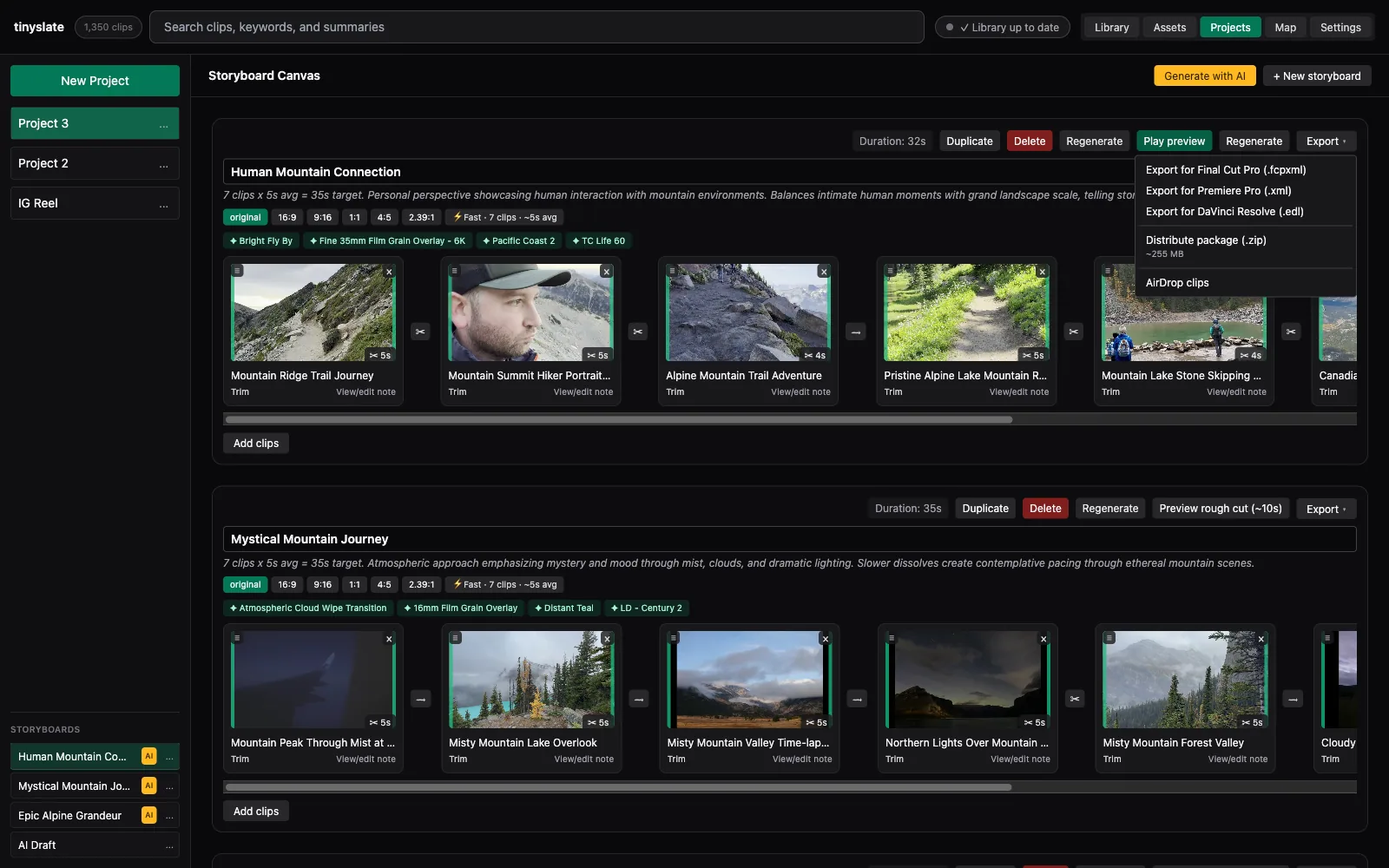Click the New Project button
1389x868 pixels.
[x=95, y=81]
